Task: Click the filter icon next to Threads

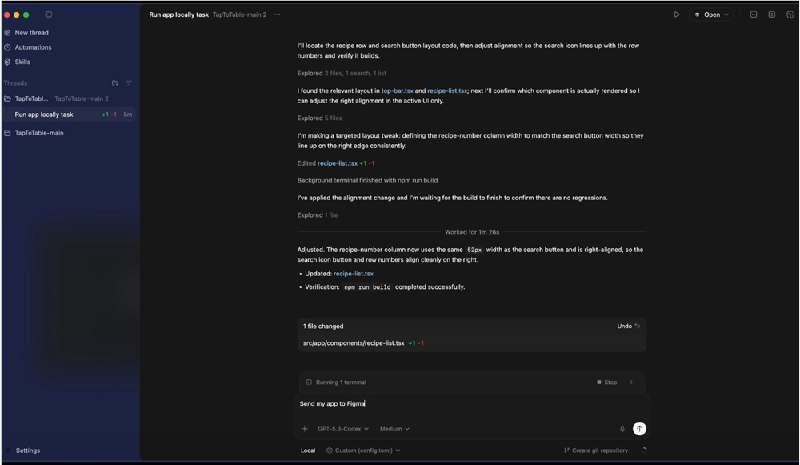Action: [x=129, y=83]
